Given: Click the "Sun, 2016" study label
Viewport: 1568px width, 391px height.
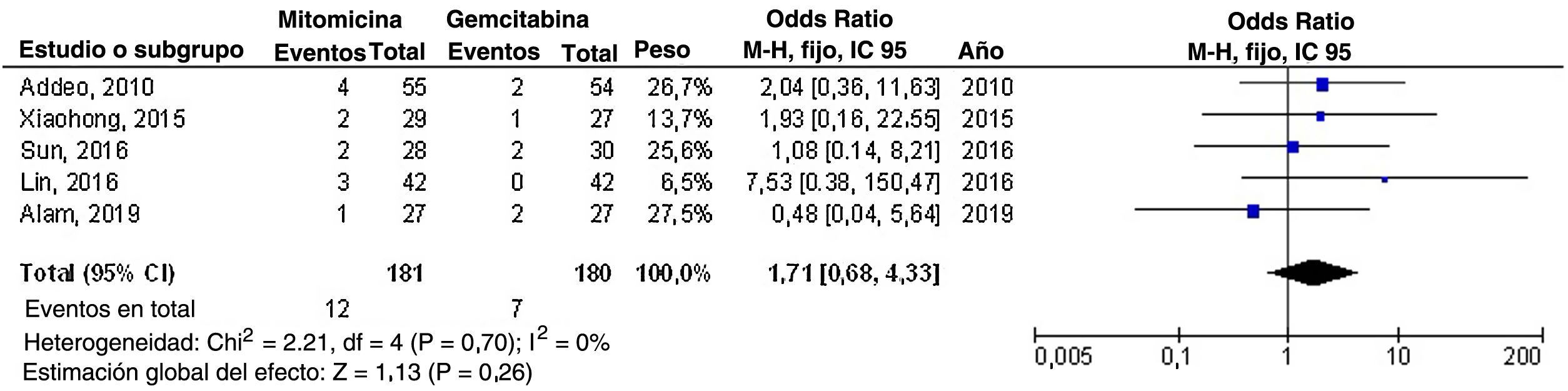Looking at the screenshot, I should pos(74,151).
